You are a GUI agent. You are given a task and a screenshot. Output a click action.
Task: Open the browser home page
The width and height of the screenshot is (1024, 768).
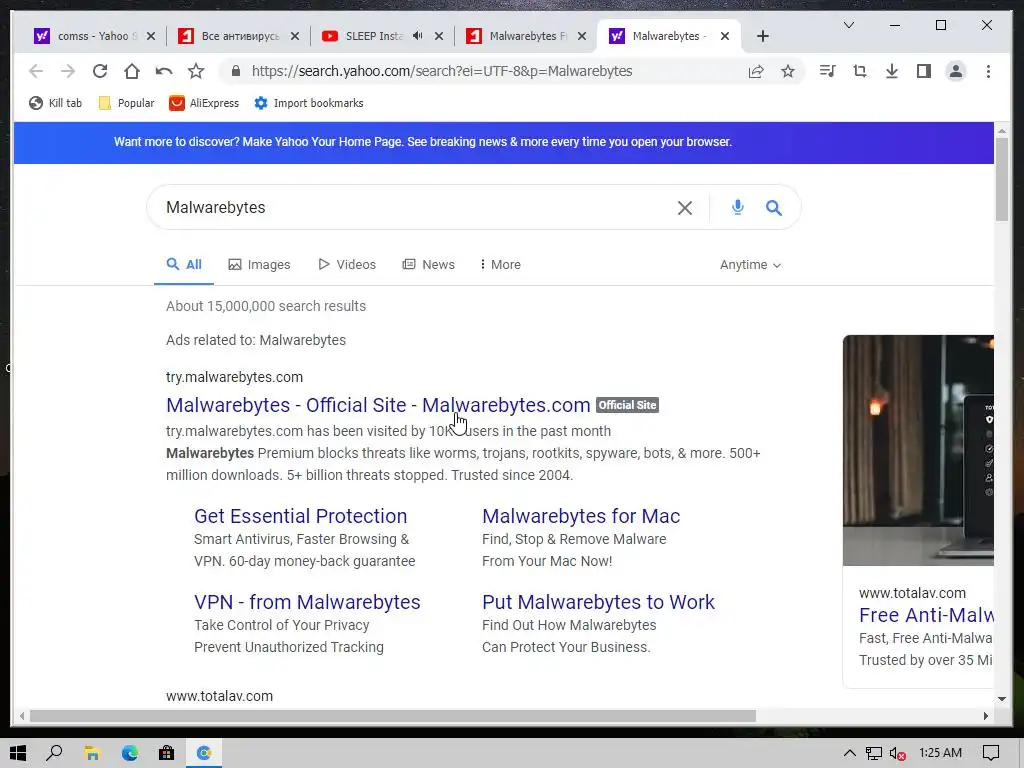tap(131, 71)
